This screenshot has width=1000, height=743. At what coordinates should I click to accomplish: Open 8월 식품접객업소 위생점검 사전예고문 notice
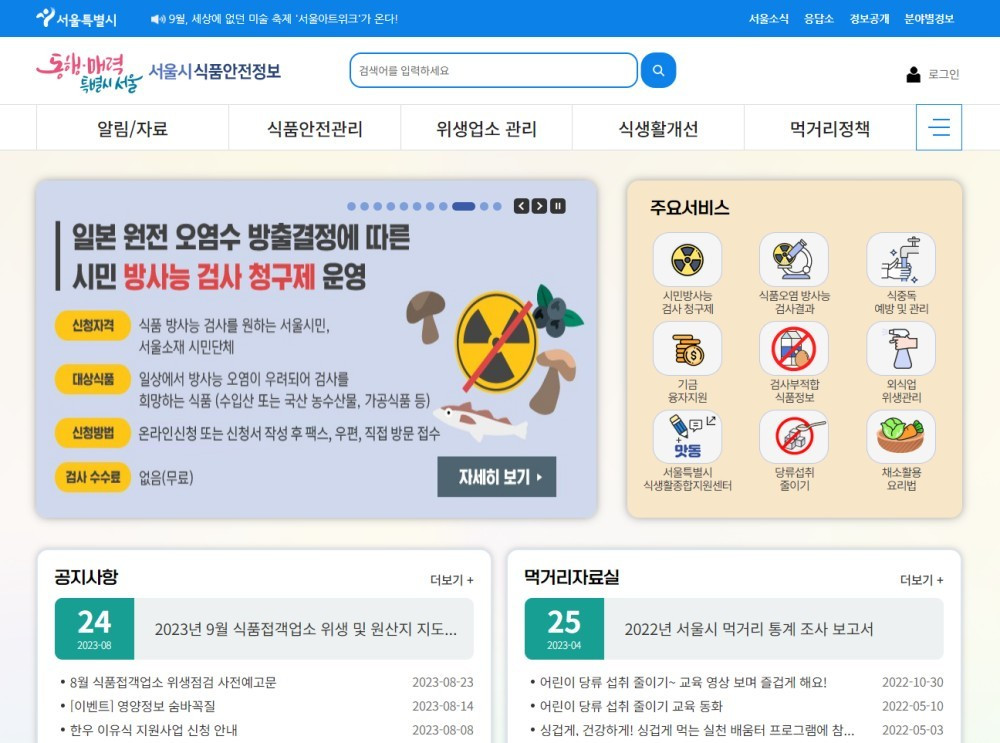pyautogui.click(x=173, y=682)
